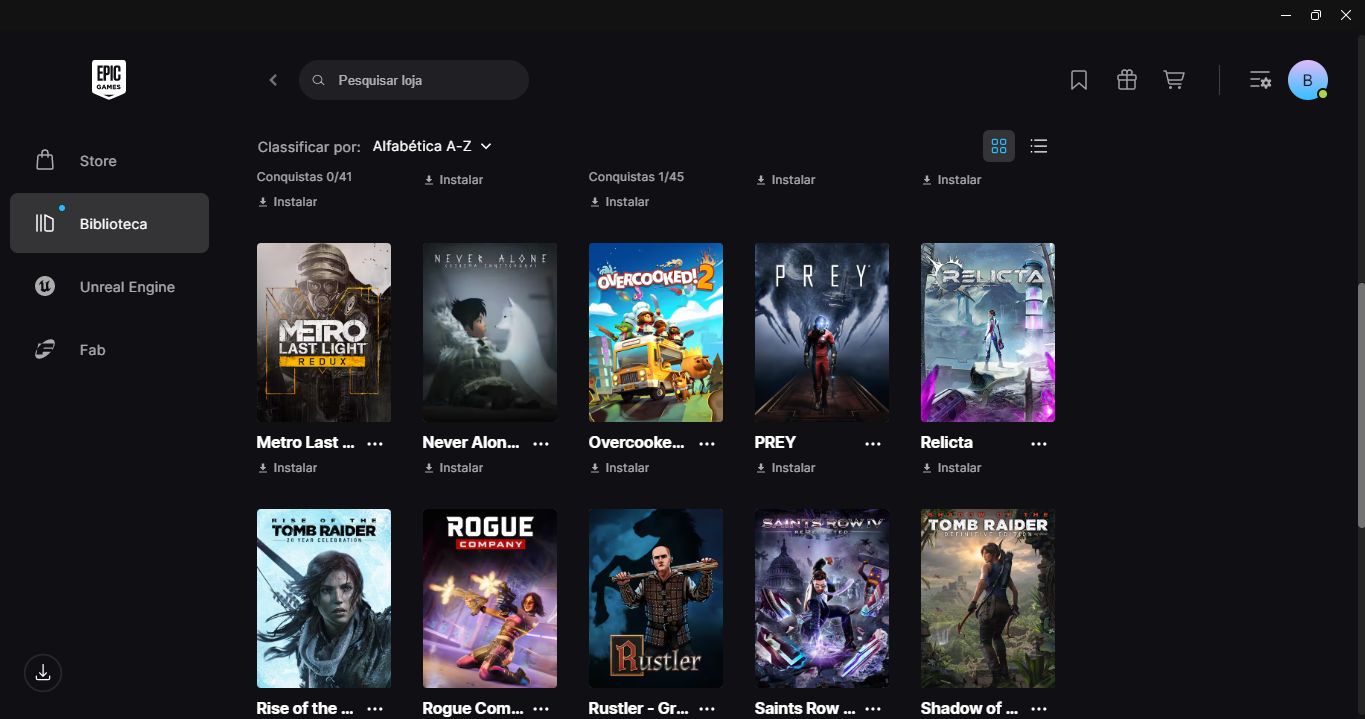Image resolution: width=1365 pixels, height=719 pixels.
Task: Open Relicta cover art
Action: pyautogui.click(x=988, y=332)
